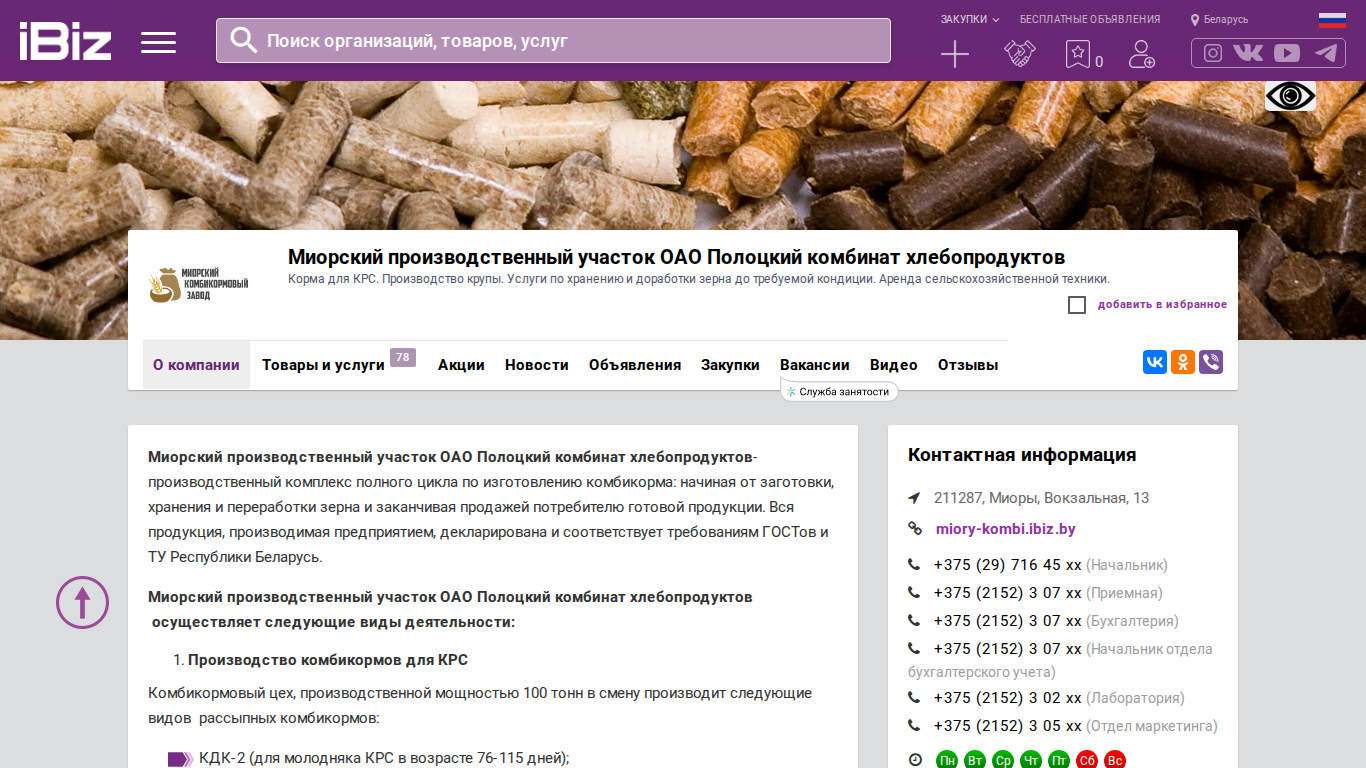
Task: Focus the search input field
Action: click(x=553, y=41)
